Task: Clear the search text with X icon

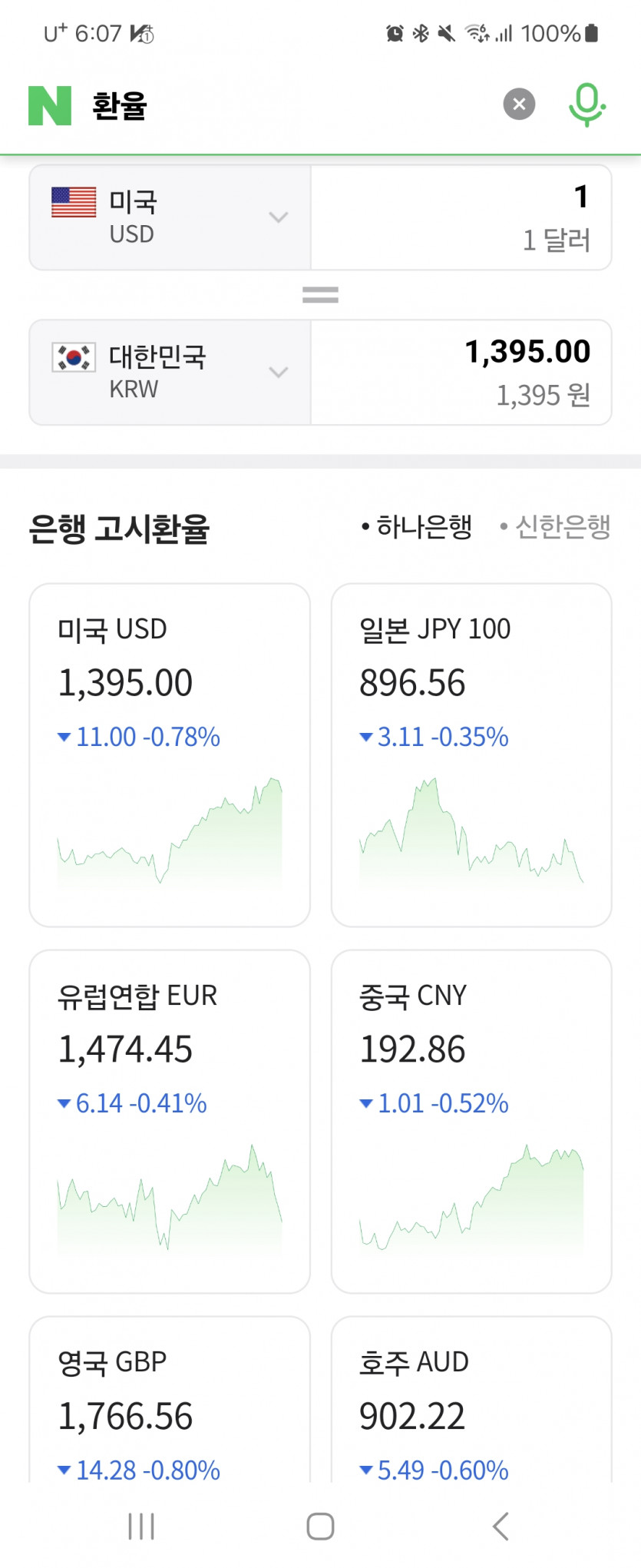Action: point(519,104)
